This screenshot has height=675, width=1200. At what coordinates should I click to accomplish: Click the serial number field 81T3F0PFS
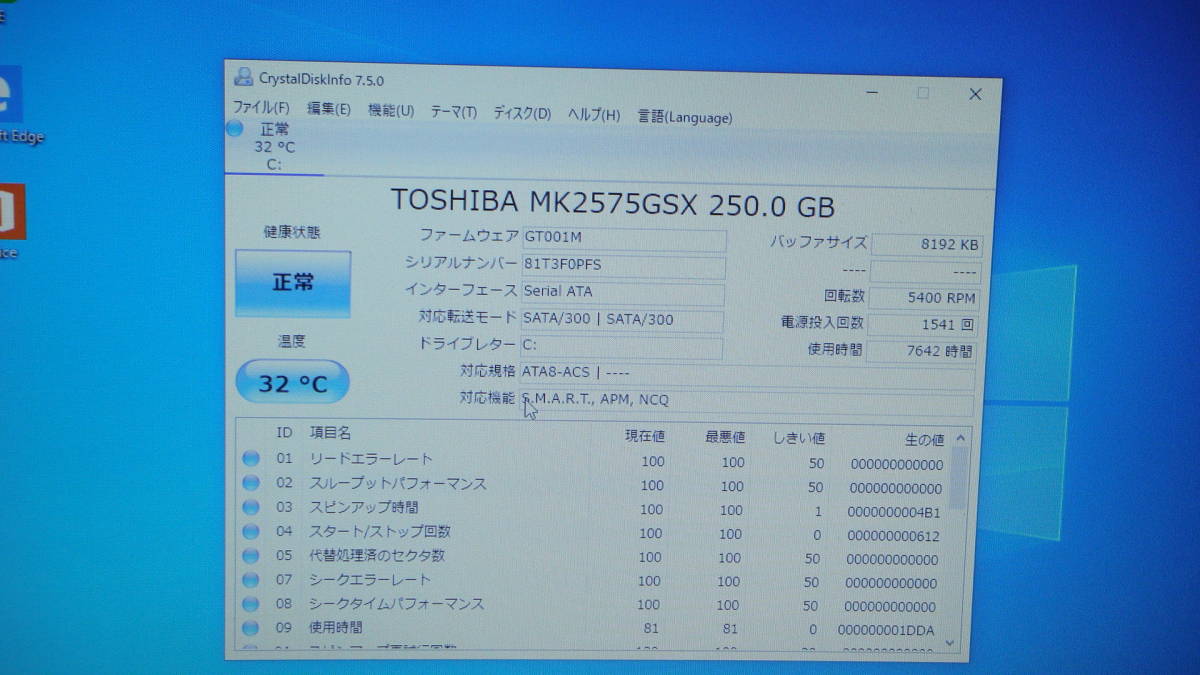(x=624, y=265)
